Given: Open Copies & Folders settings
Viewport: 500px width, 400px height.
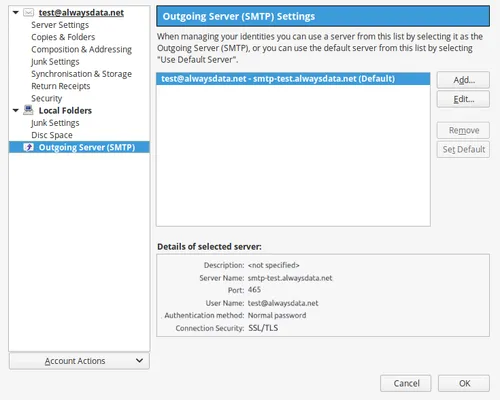Looking at the screenshot, I should point(63,37).
